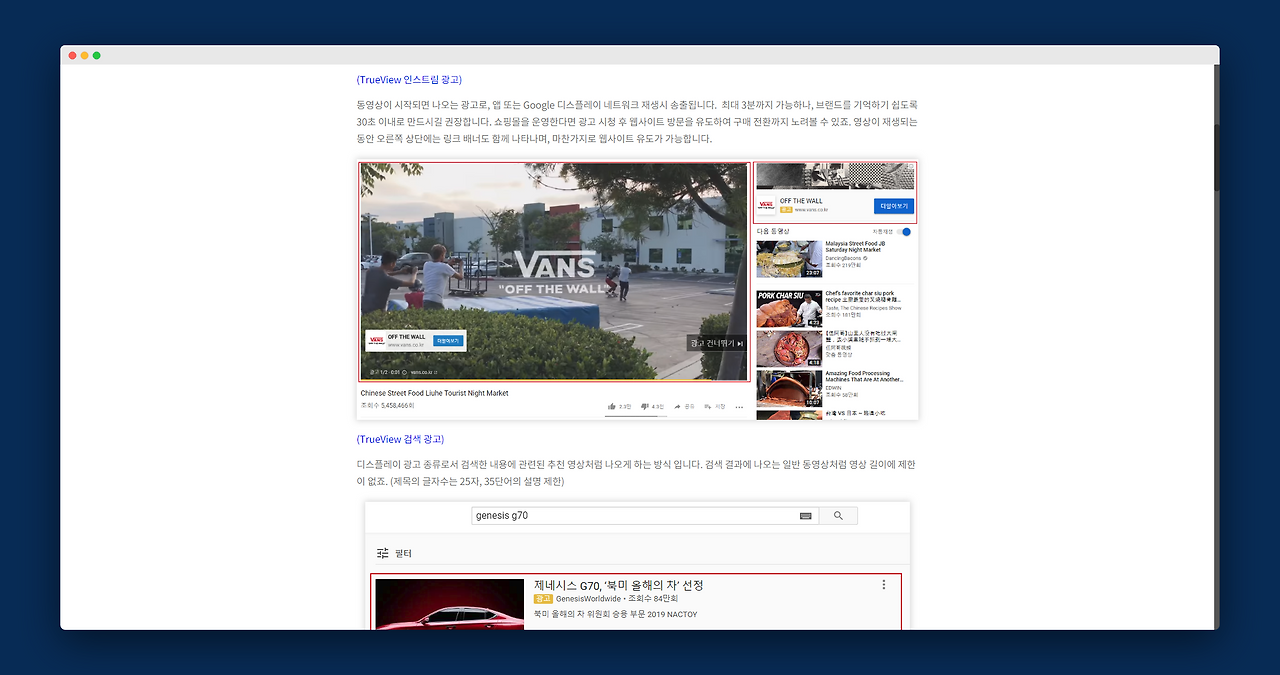Click the thumbs-up like icon under the video
1280x675 pixels.
(x=612, y=407)
